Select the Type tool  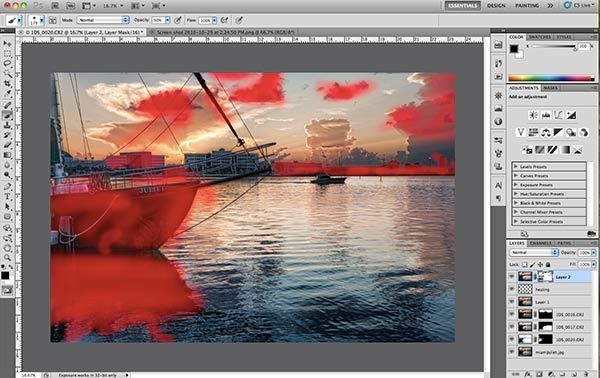7,196
